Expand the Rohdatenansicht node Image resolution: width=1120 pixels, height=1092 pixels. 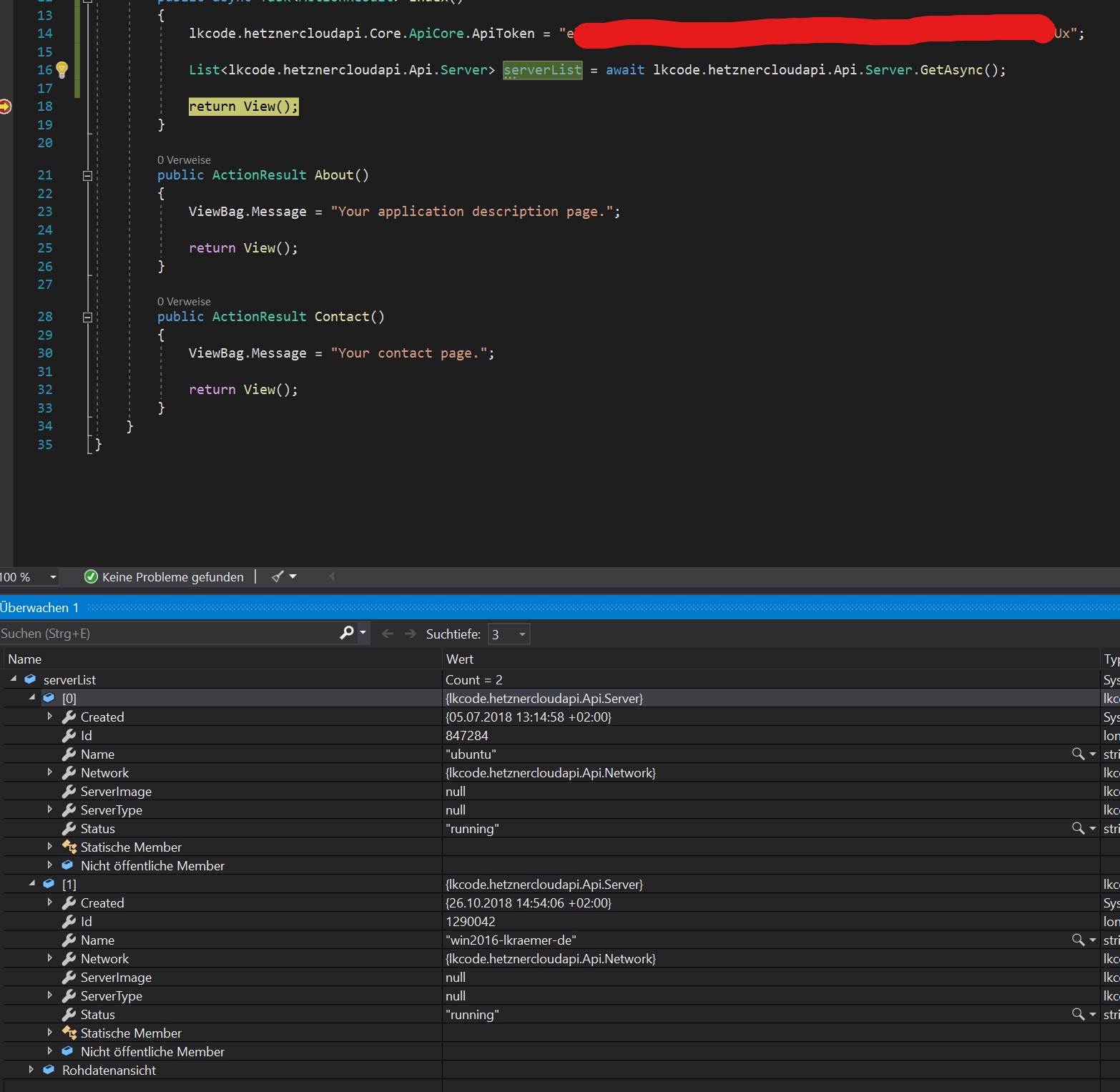31,1070
